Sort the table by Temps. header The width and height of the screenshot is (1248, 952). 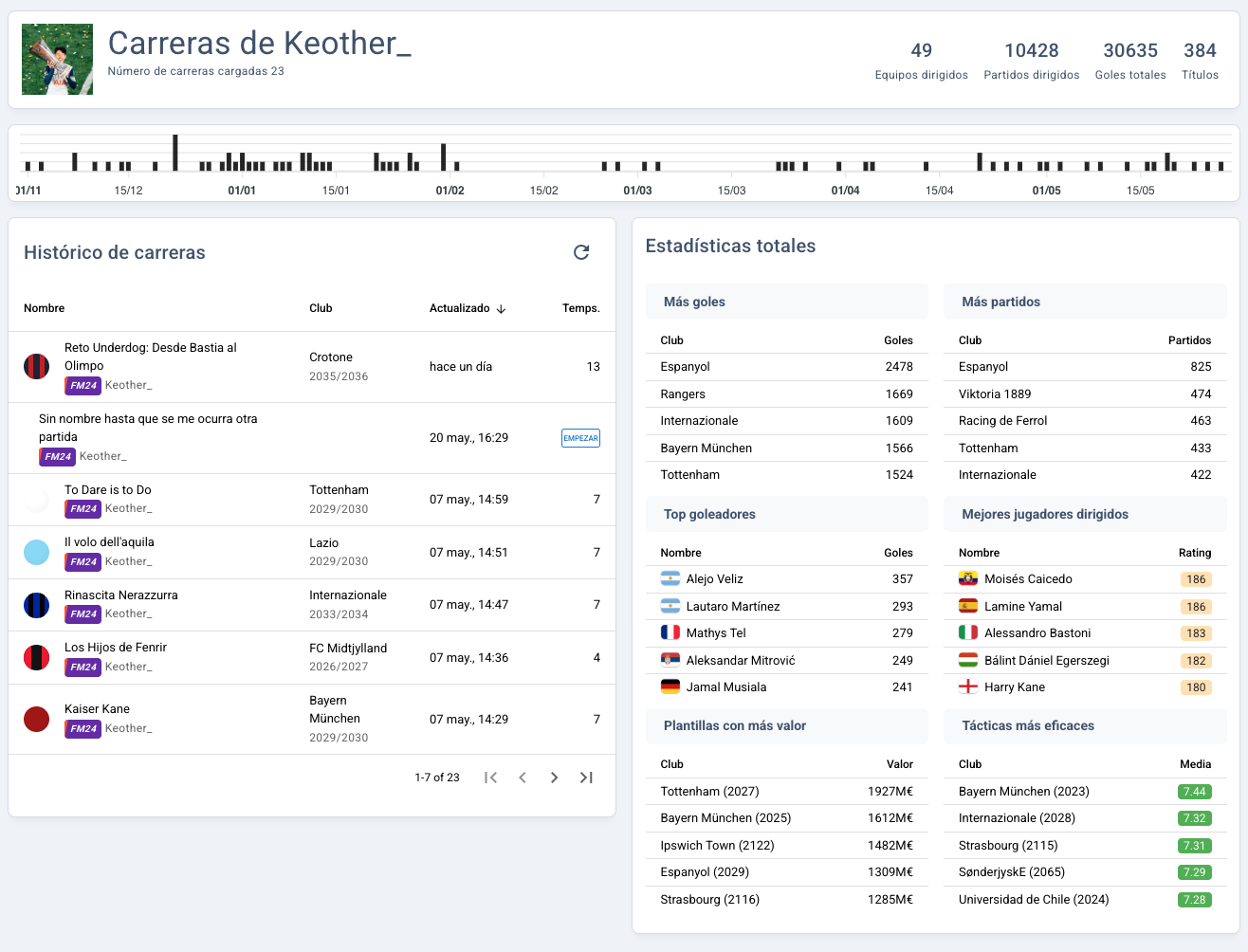pos(580,308)
